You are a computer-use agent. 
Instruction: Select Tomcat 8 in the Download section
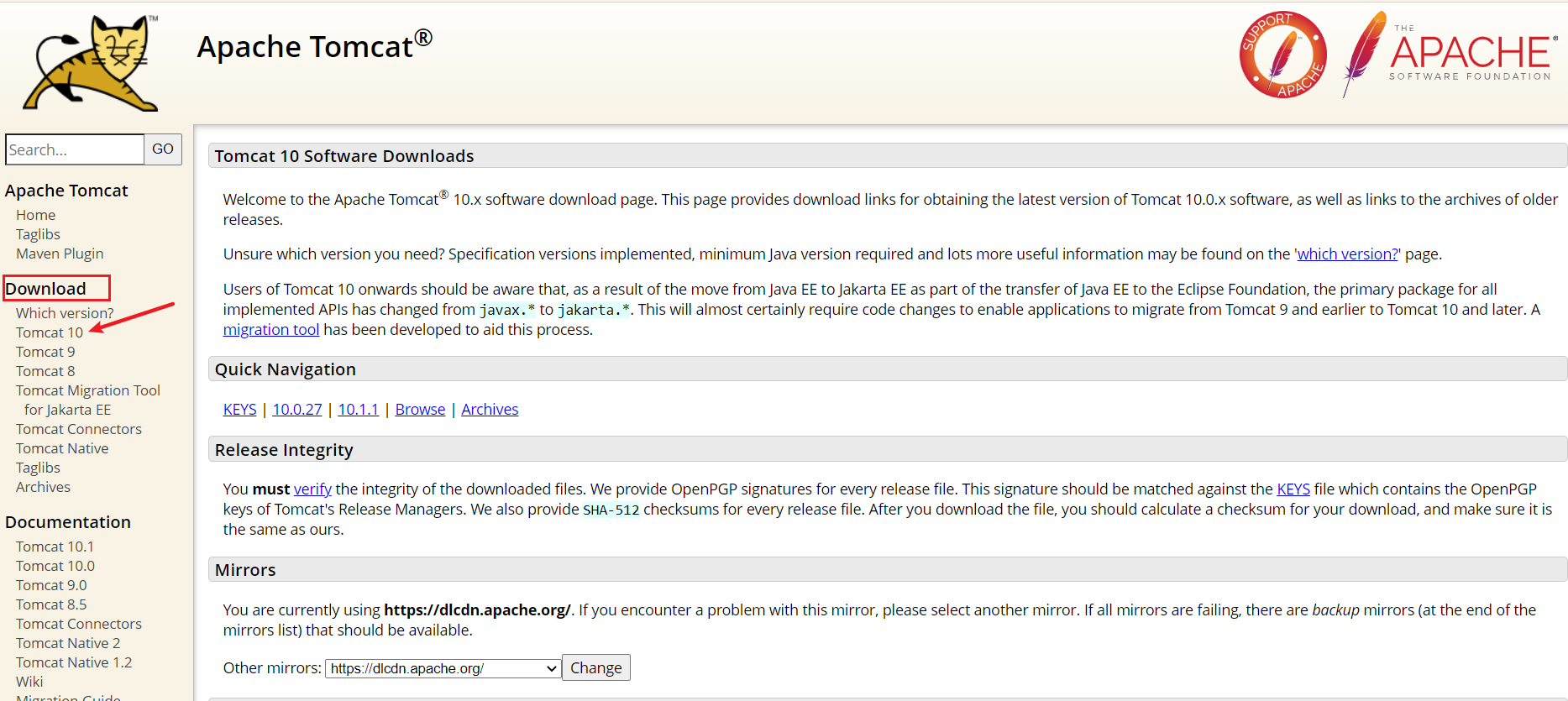(x=45, y=371)
